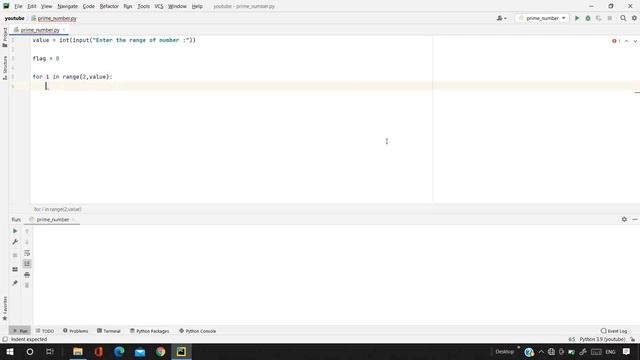Pin the Run tab with the pin icon
The width and height of the screenshot is (640, 360).
(x=15, y=283)
